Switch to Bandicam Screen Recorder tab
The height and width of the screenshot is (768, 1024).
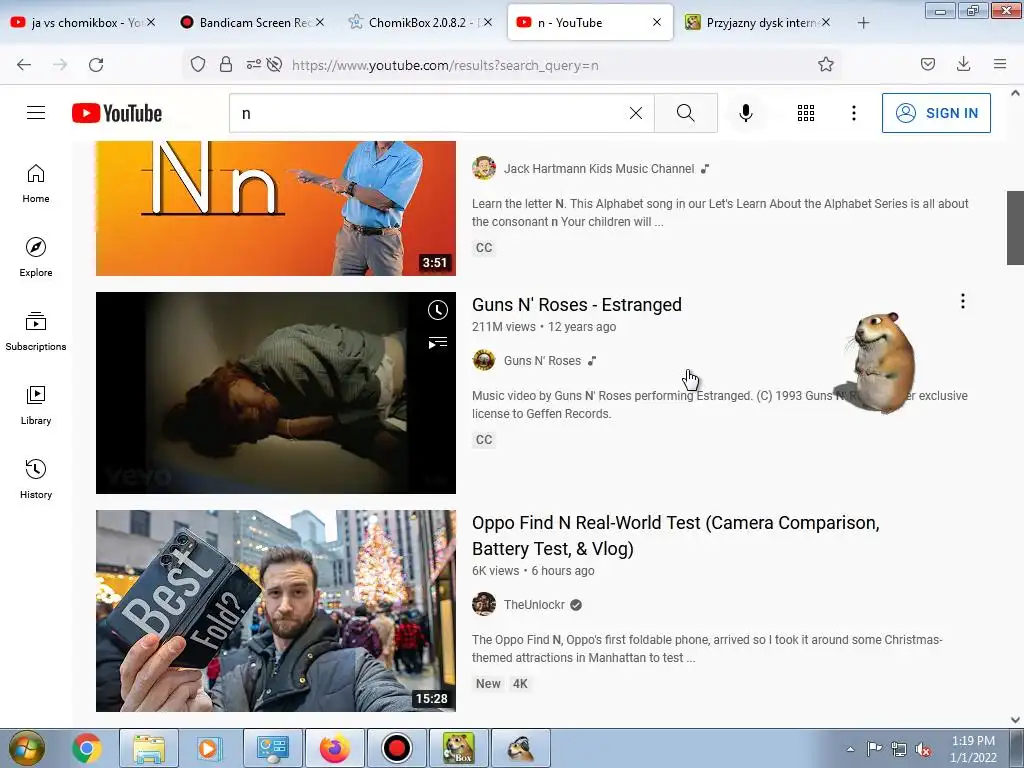[x=253, y=23]
